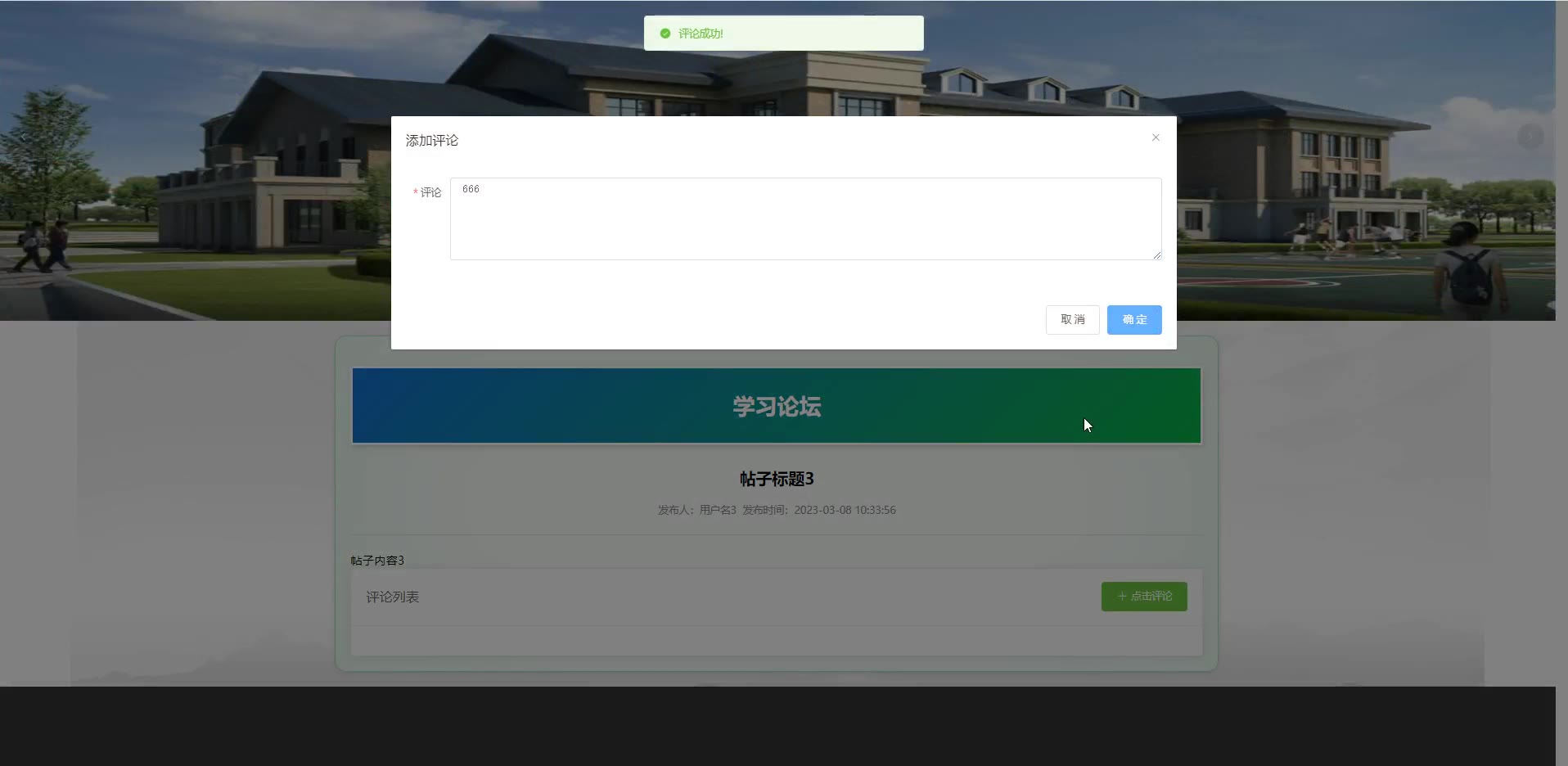Image resolution: width=1568 pixels, height=766 pixels.
Task: Click the 评论 text area containing 666
Action: coord(805,219)
